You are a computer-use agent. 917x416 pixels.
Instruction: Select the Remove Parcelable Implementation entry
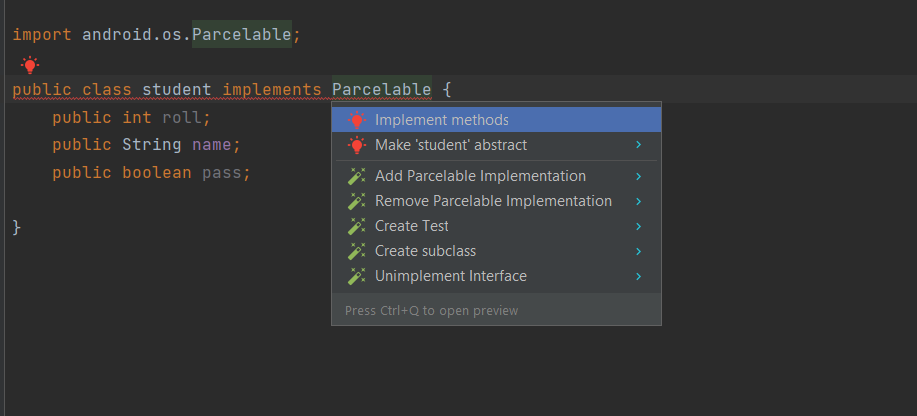click(x=493, y=201)
